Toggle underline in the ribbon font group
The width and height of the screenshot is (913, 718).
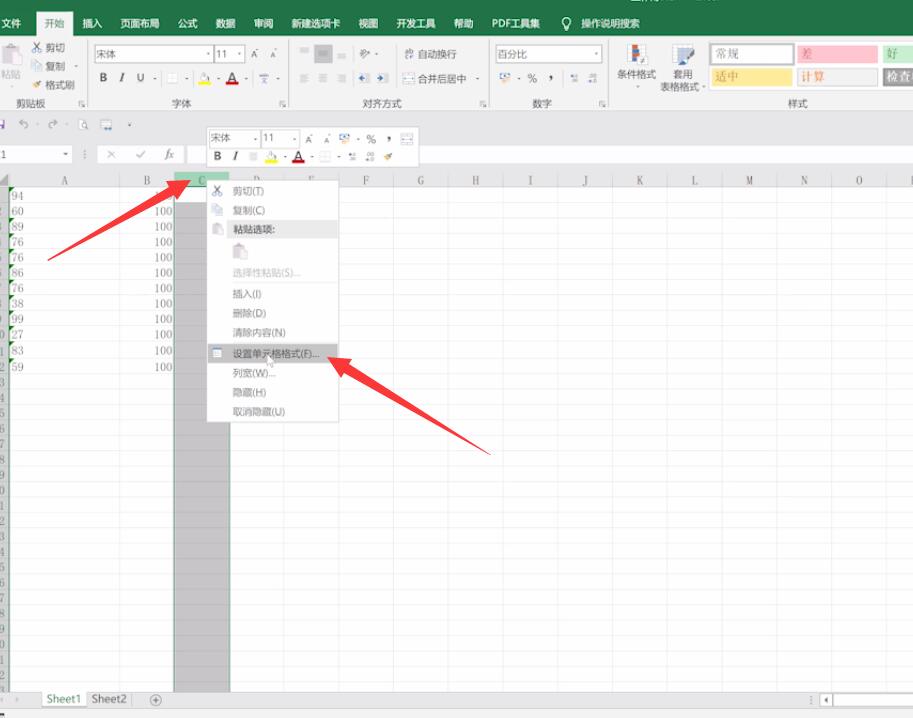point(140,77)
